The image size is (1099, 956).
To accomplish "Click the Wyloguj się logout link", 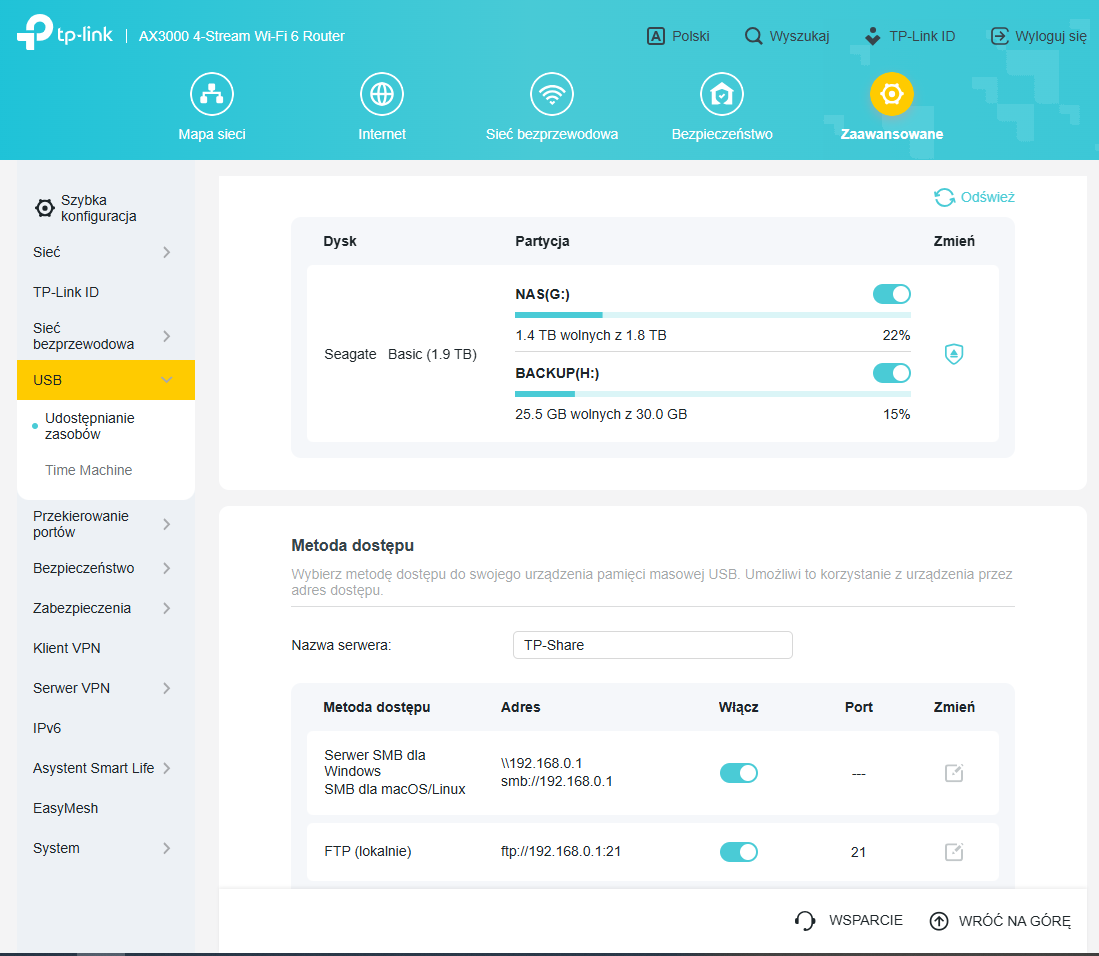I will point(1038,36).
